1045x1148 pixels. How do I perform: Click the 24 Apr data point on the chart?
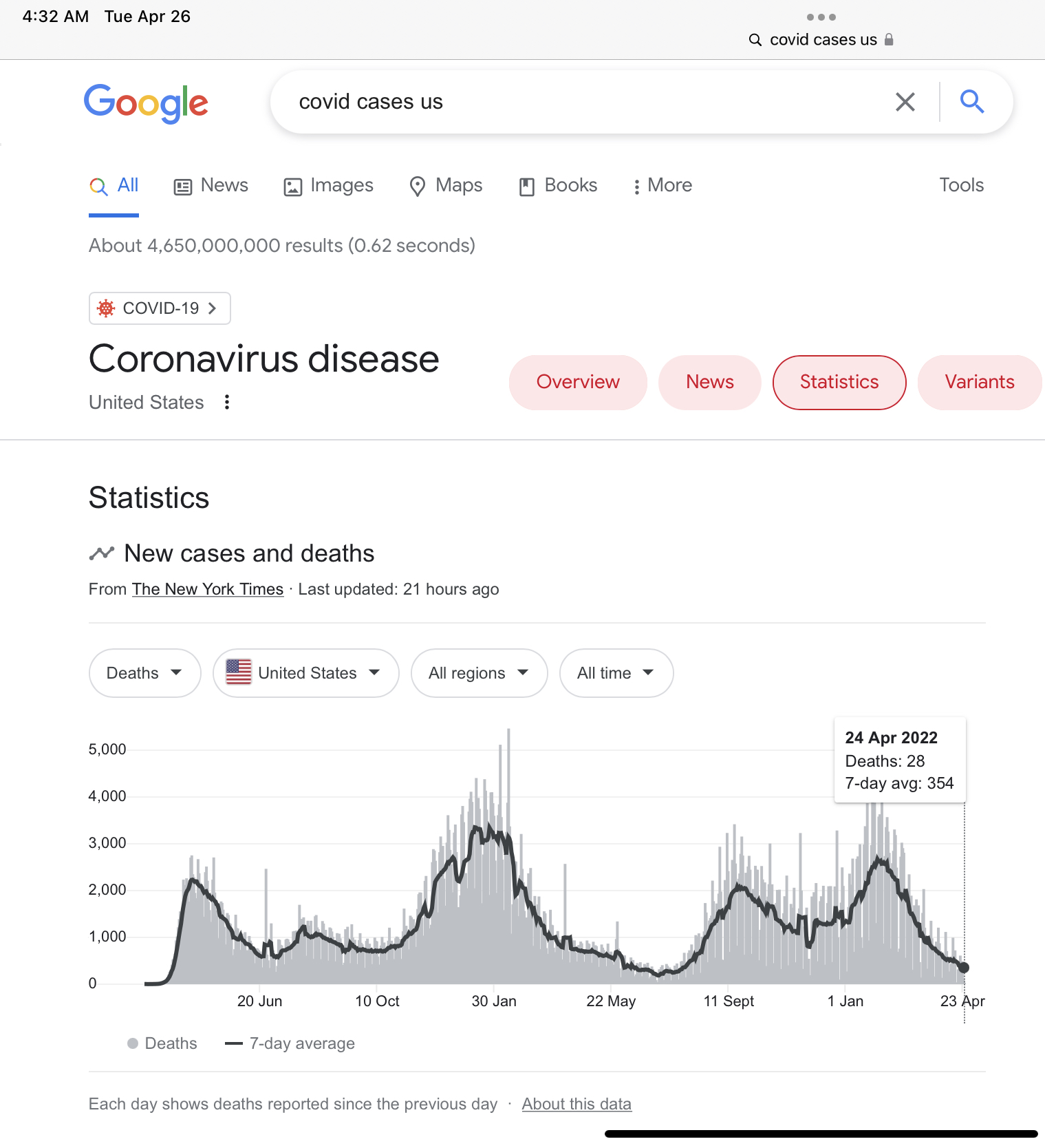[x=964, y=968]
